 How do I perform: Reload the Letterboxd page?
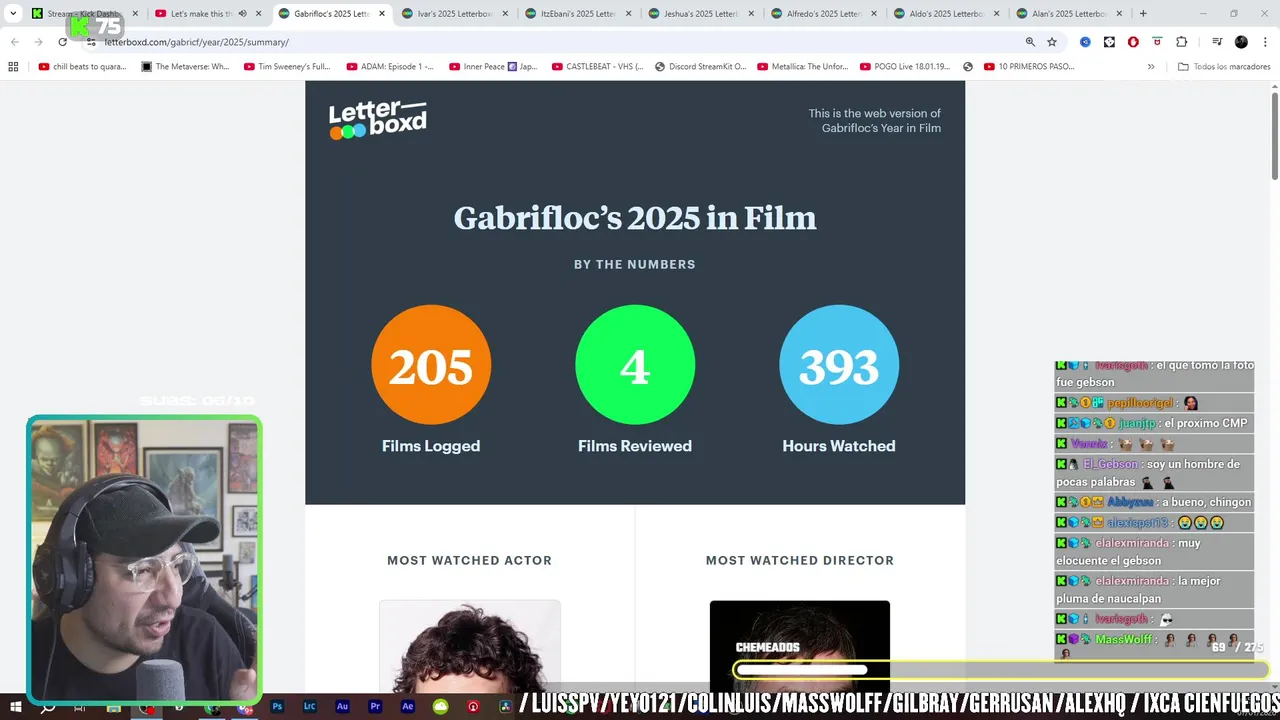pos(62,42)
